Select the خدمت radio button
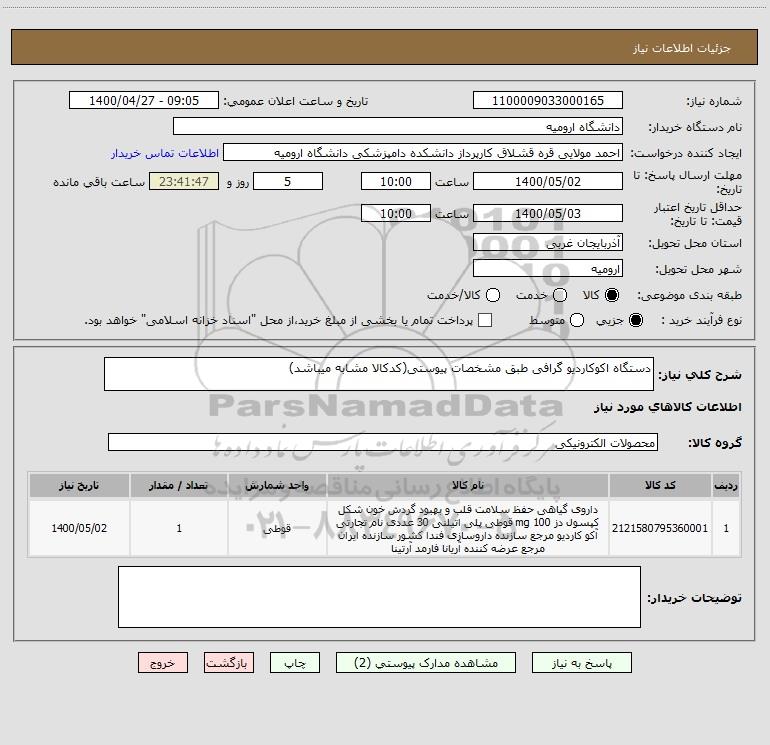 [560, 295]
